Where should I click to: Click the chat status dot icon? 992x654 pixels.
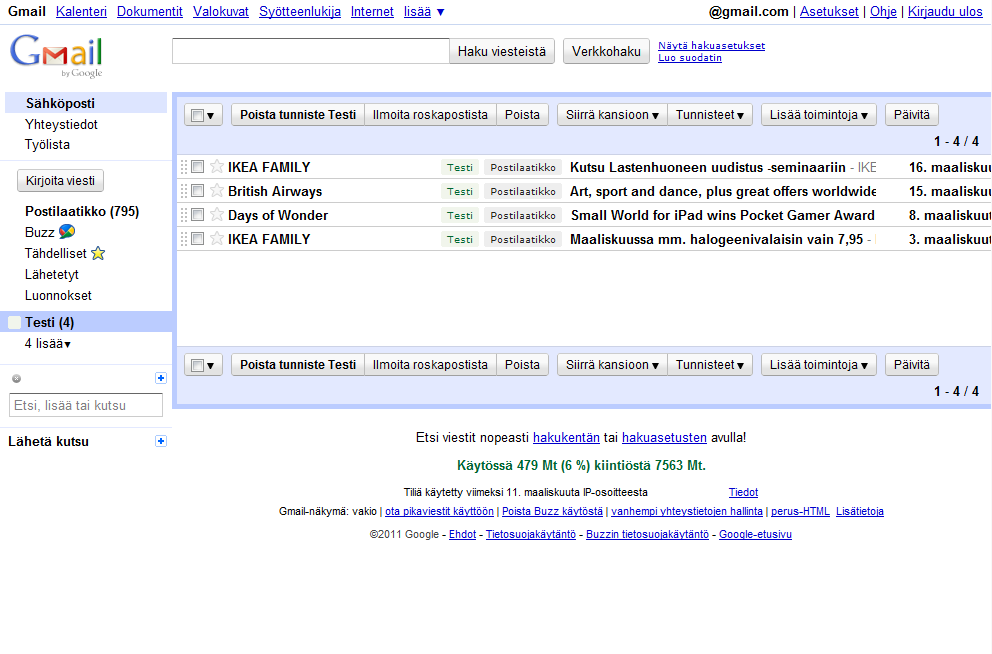pos(17,379)
